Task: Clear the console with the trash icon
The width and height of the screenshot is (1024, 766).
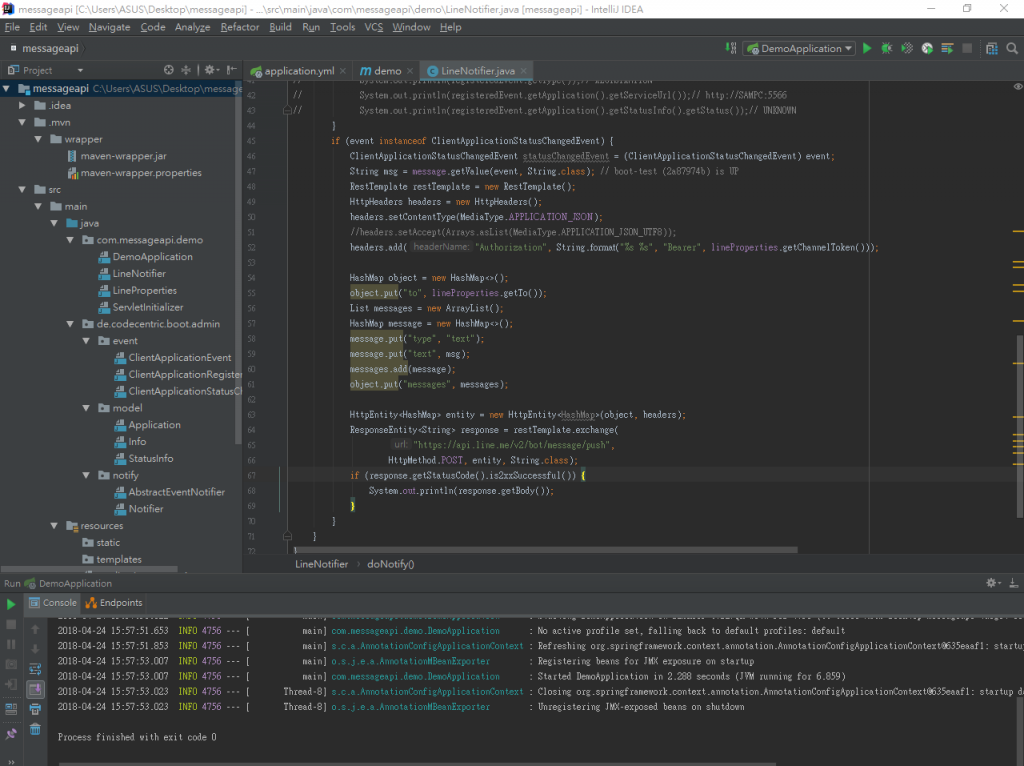Action: point(35,729)
